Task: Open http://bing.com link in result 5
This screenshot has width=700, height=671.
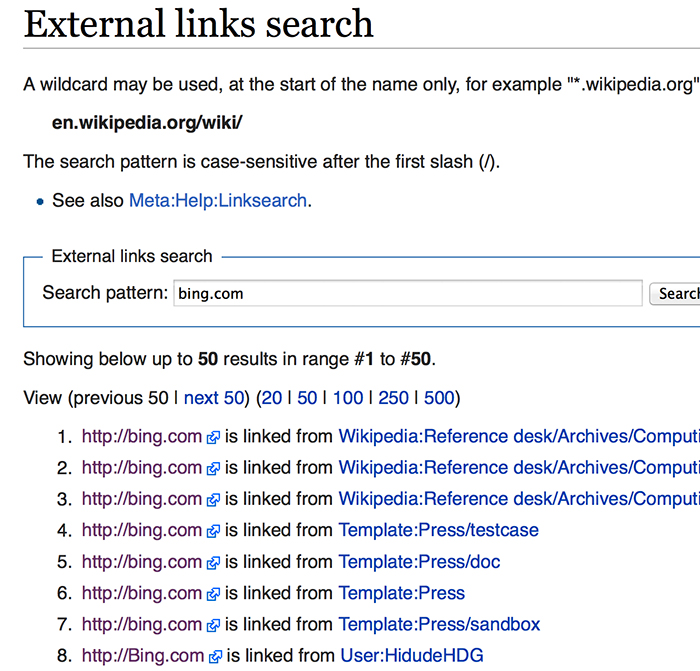Action: 142,562
